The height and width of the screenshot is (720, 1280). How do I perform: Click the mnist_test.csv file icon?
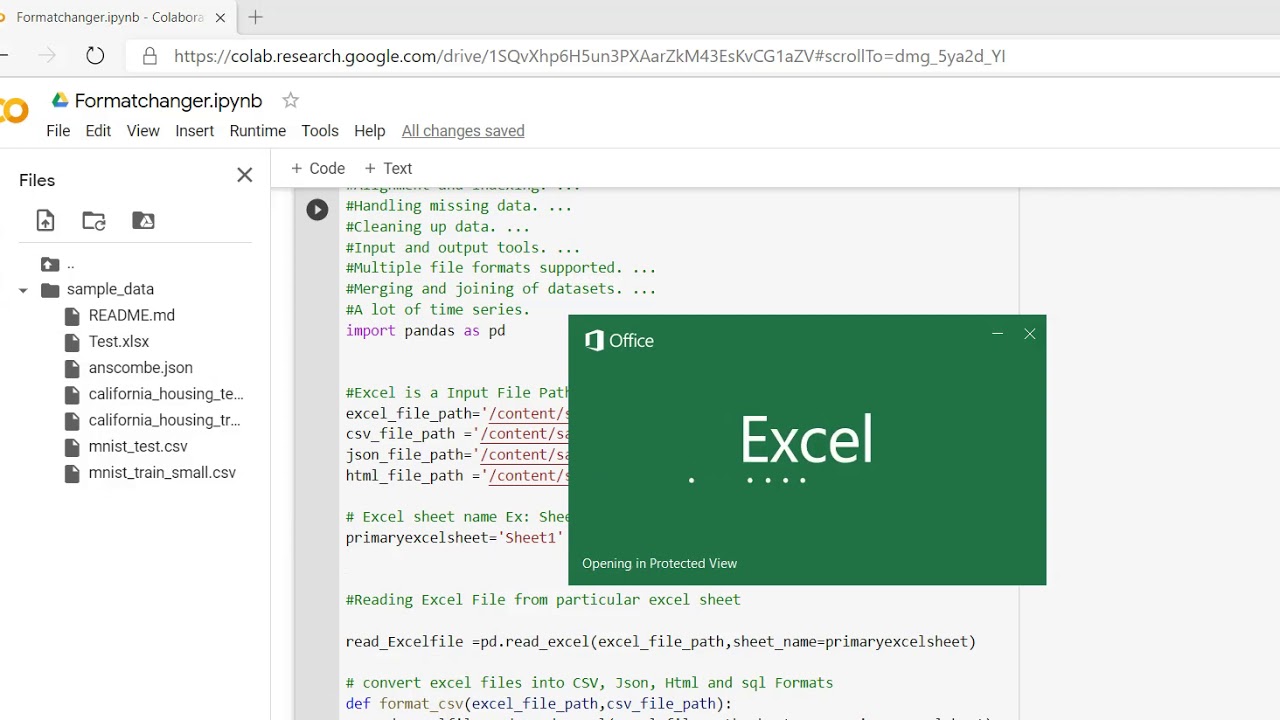(x=71, y=447)
